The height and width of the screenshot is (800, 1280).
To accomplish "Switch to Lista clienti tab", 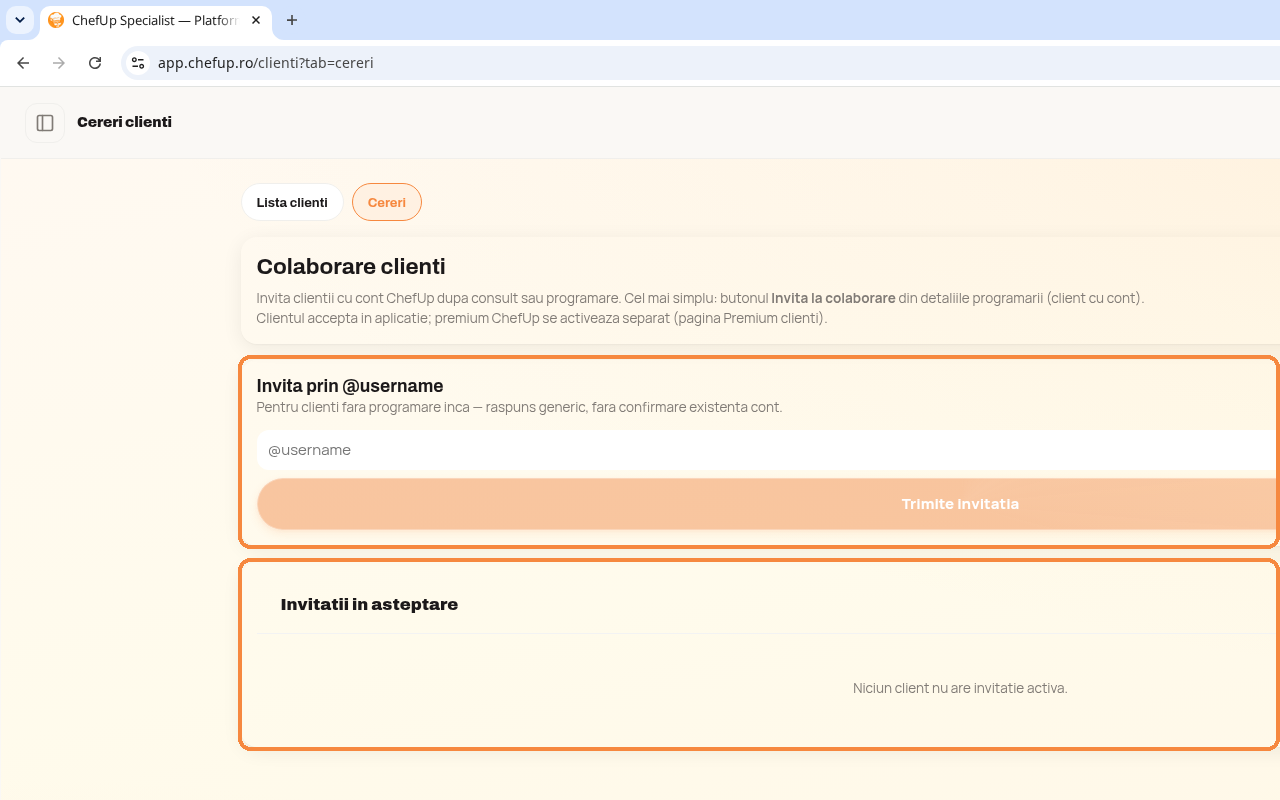I will point(292,202).
